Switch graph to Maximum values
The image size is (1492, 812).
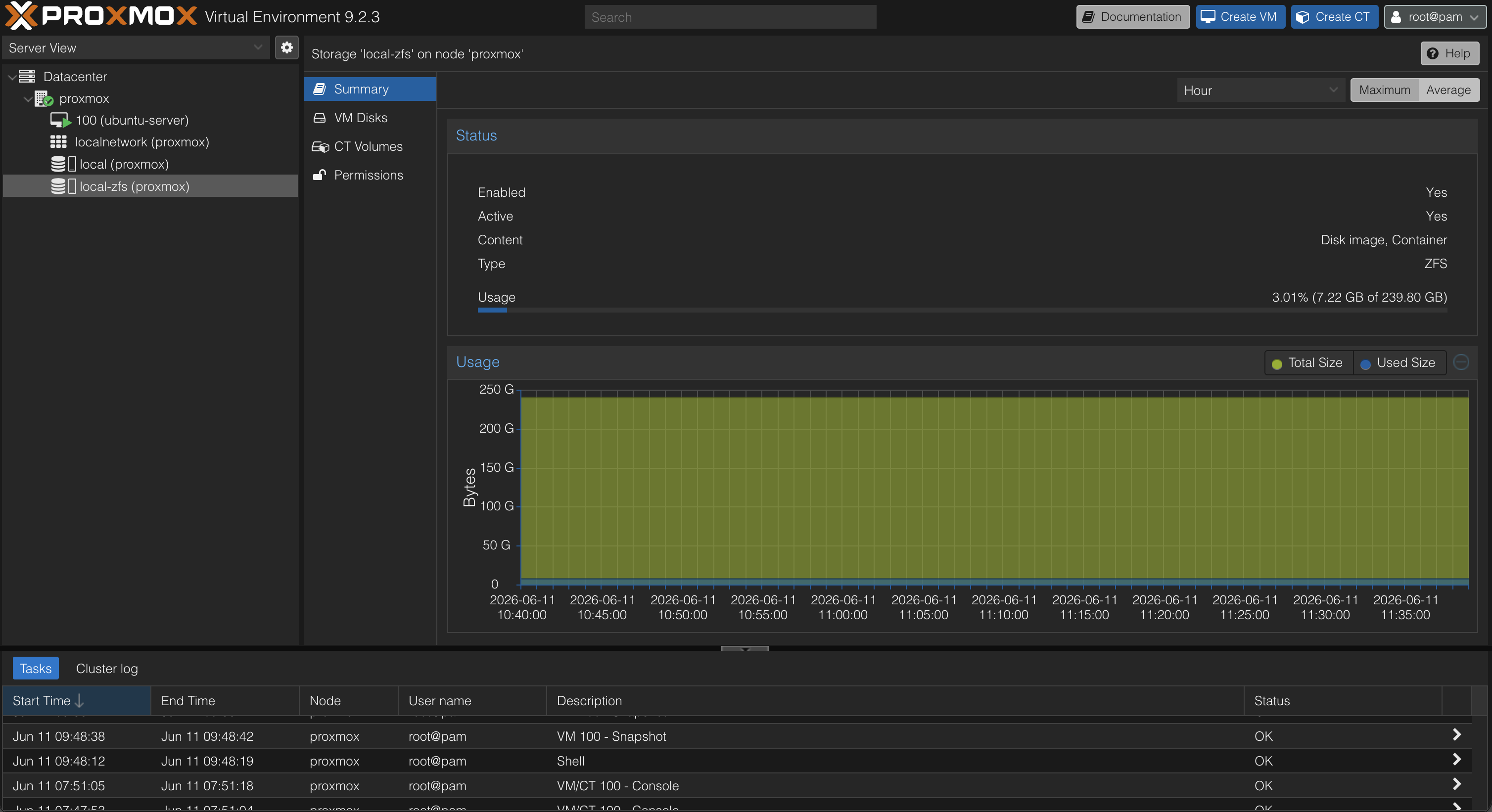click(x=1384, y=90)
